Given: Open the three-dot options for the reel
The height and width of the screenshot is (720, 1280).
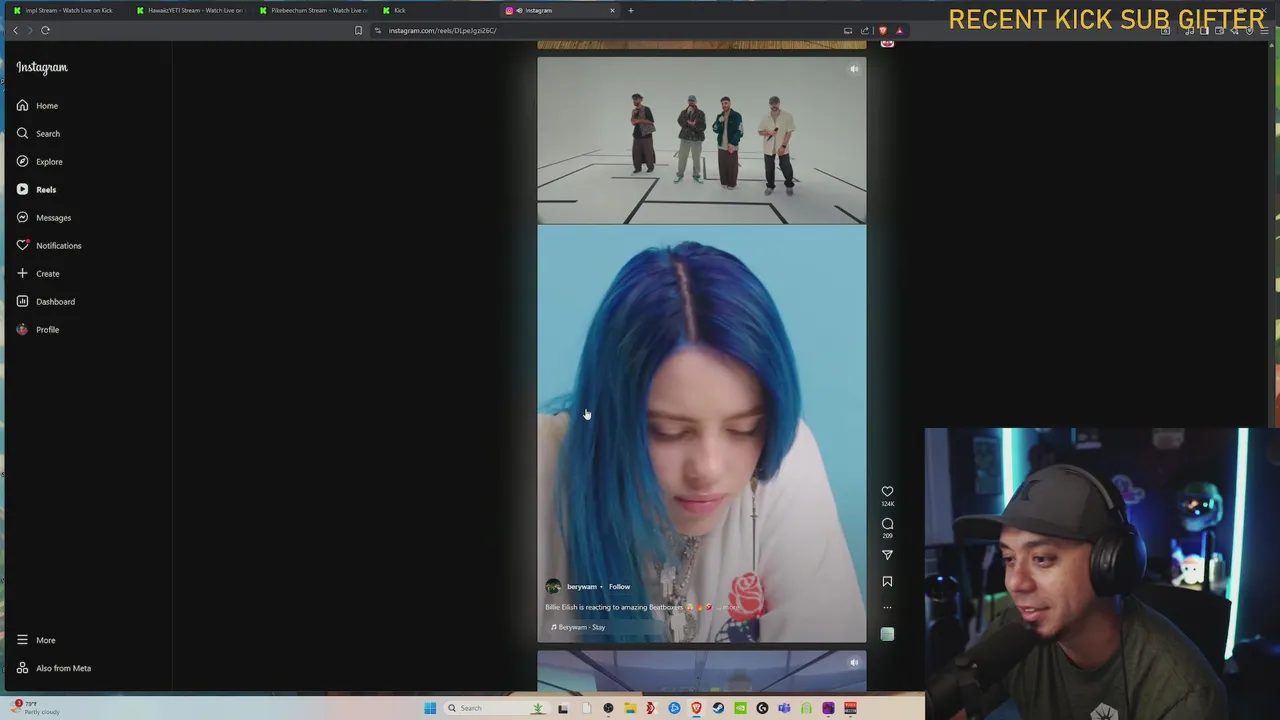Looking at the screenshot, I should tap(887, 607).
